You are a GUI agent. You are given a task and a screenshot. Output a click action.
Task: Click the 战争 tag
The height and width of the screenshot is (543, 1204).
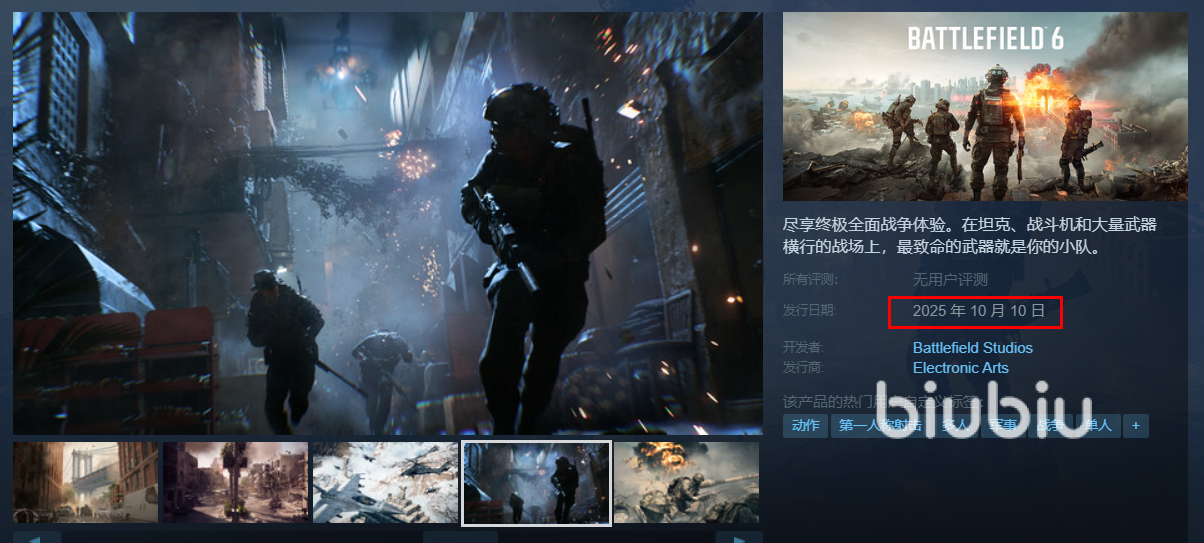click(x=1051, y=426)
